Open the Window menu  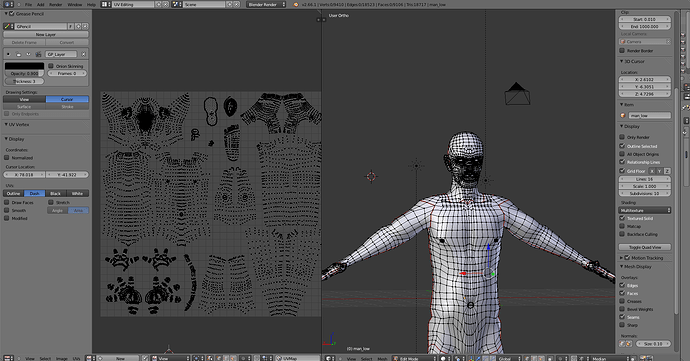click(x=75, y=4)
